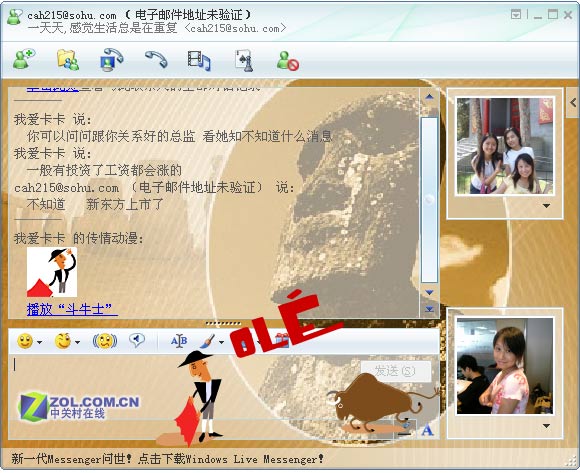Image resolution: width=580 pixels, height=473 pixels.
Task: Jump to the conversation bottom with the lowest scrollbar arrow
Action: pos(429,308)
